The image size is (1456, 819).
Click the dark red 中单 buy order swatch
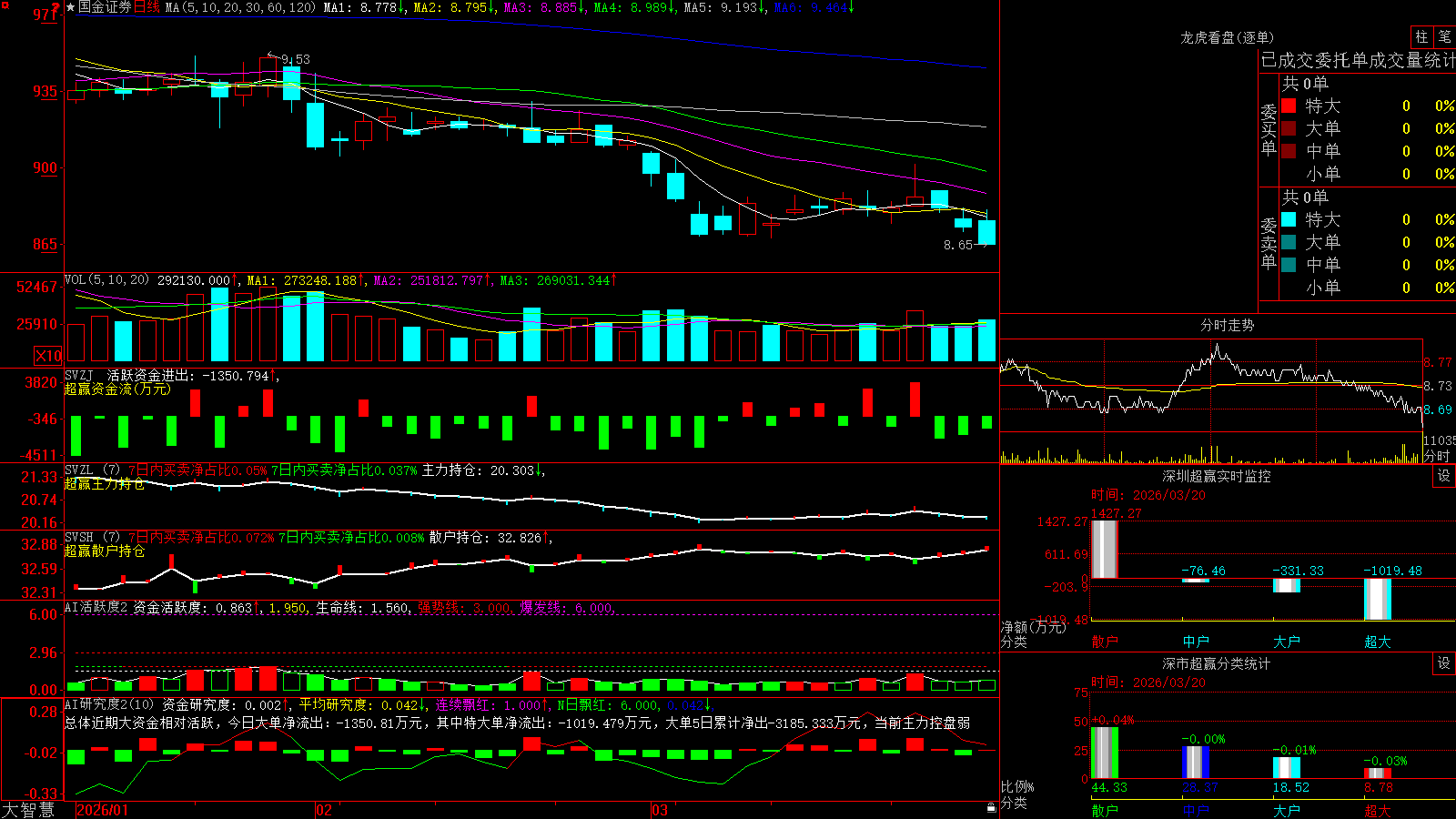point(1289,151)
